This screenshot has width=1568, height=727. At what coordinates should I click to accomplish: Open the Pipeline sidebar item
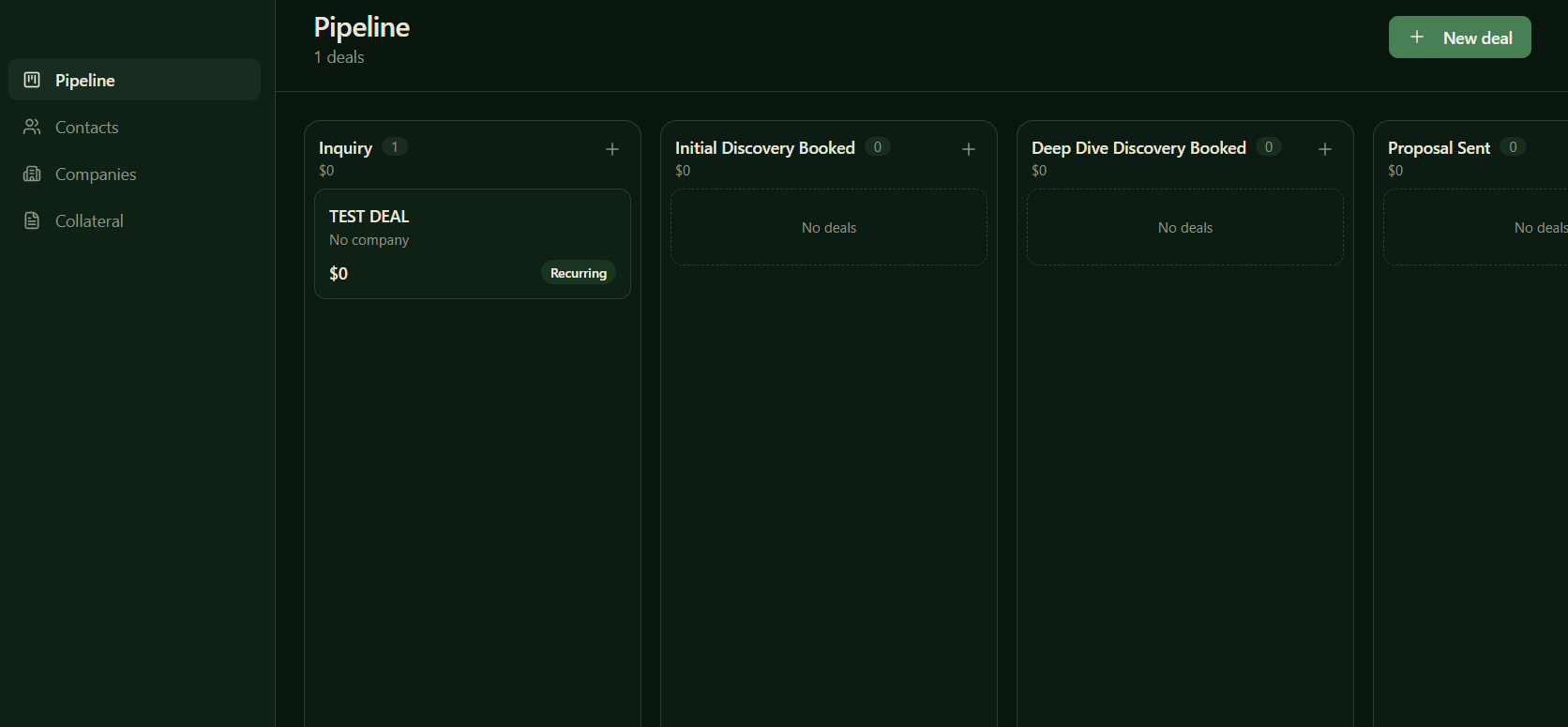tap(135, 80)
